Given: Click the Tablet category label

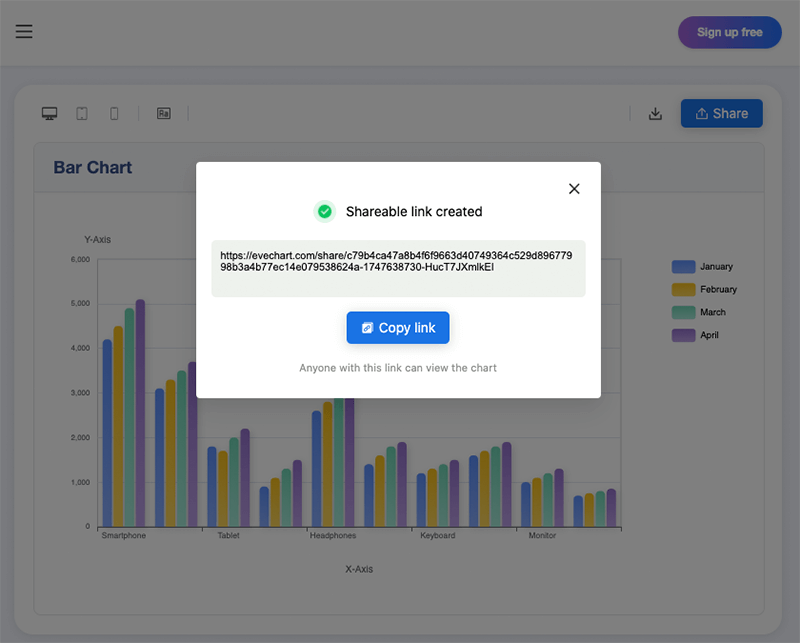Looking at the screenshot, I should (228, 535).
